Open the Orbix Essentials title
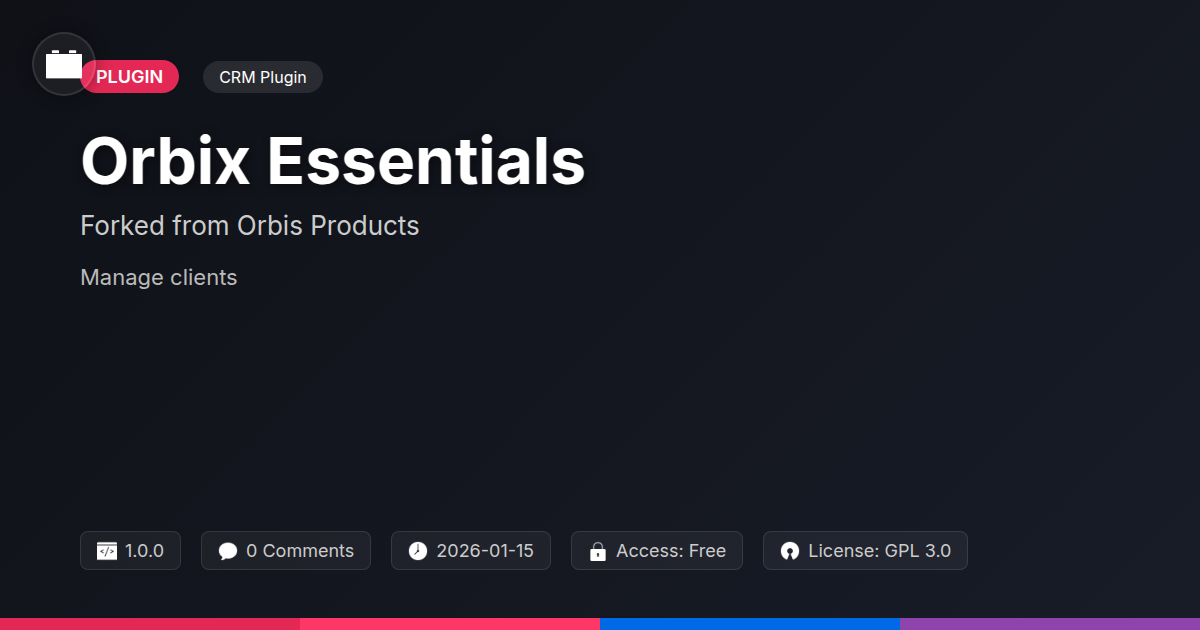Viewport: 1200px width, 630px height. tap(333, 160)
